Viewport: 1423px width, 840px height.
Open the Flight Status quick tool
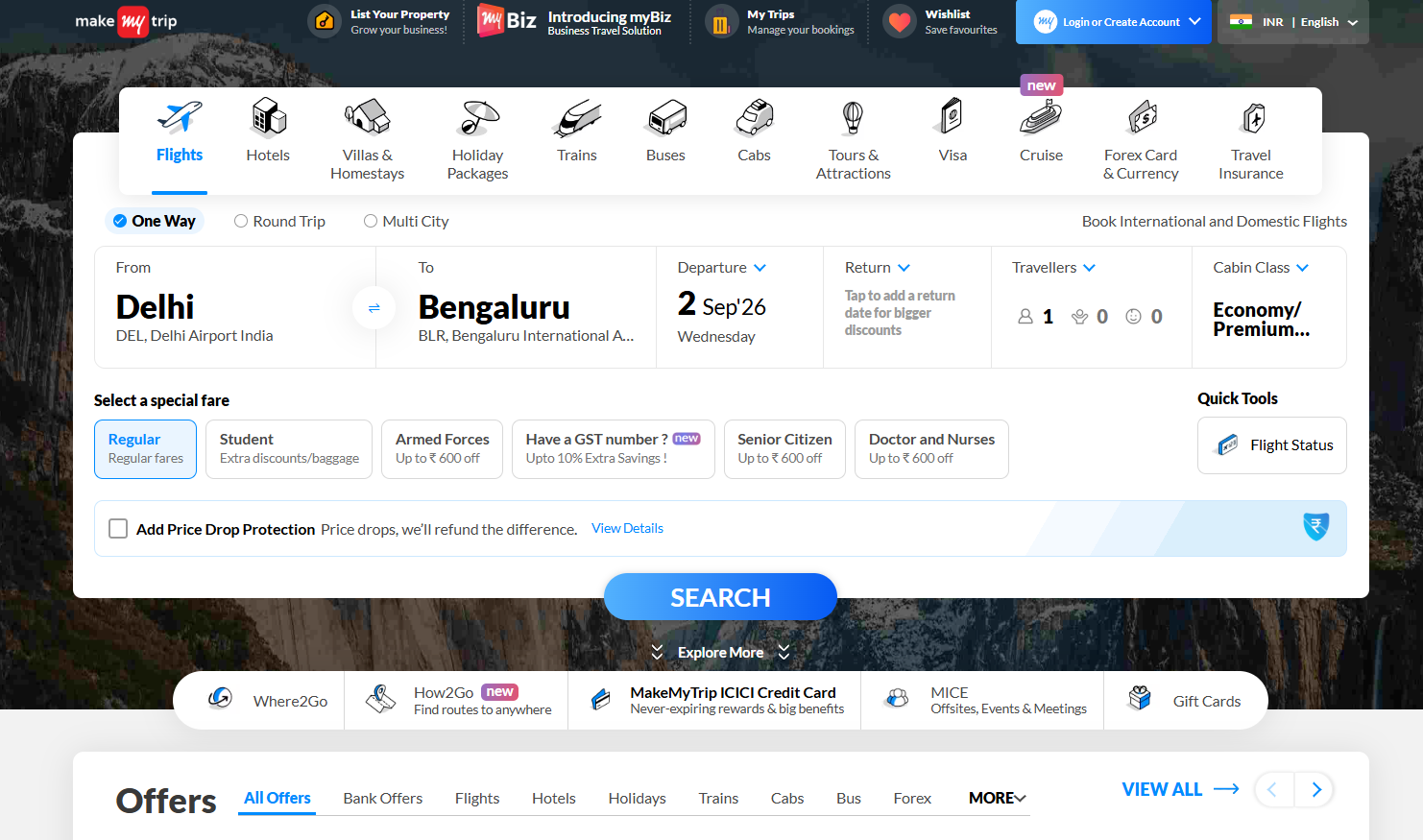[x=1272, y=445]
